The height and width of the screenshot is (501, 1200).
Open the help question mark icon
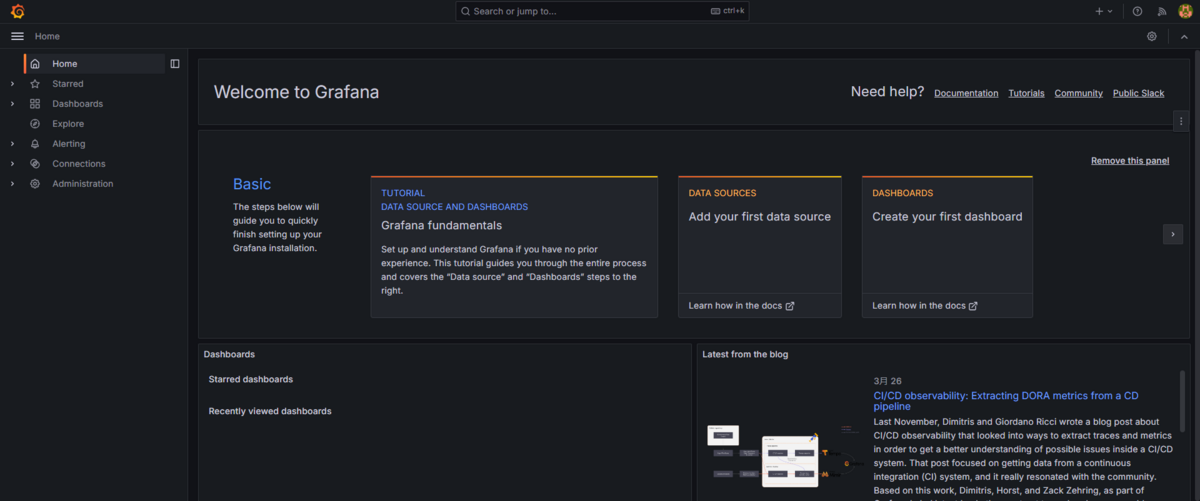coord(1137,11)
